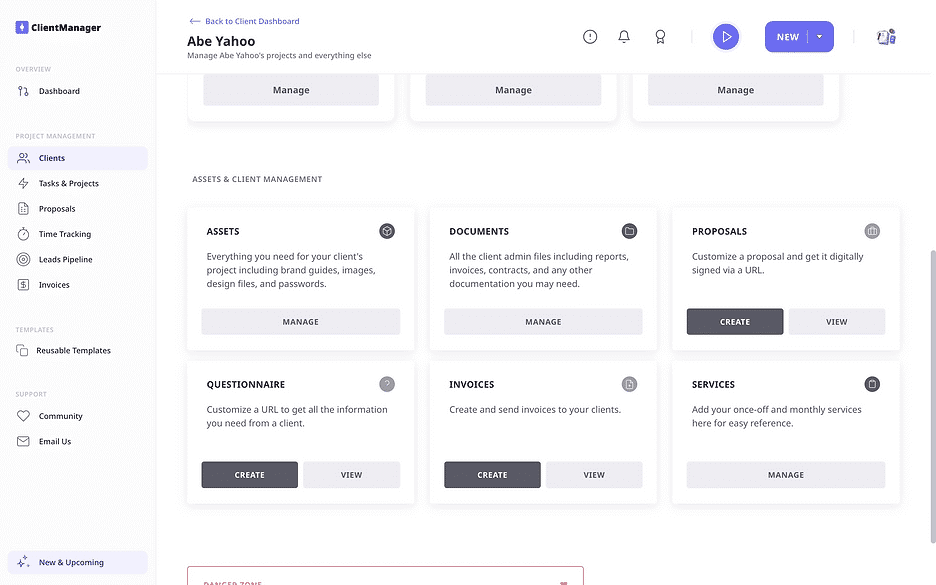
Task: Open the Time Tracking stopwatch icon
Action: pyautogui.click(x=21, y=233)
